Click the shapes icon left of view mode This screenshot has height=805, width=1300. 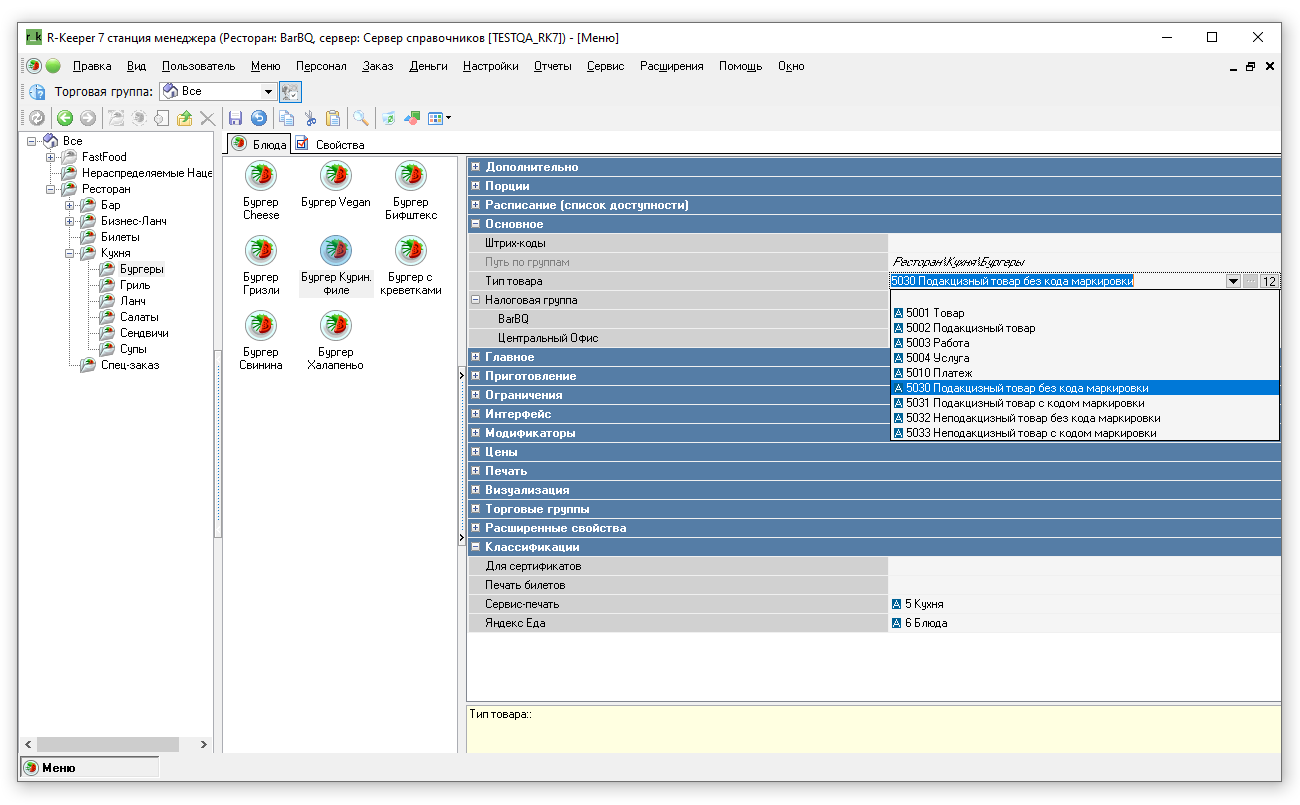coord(412,118)
